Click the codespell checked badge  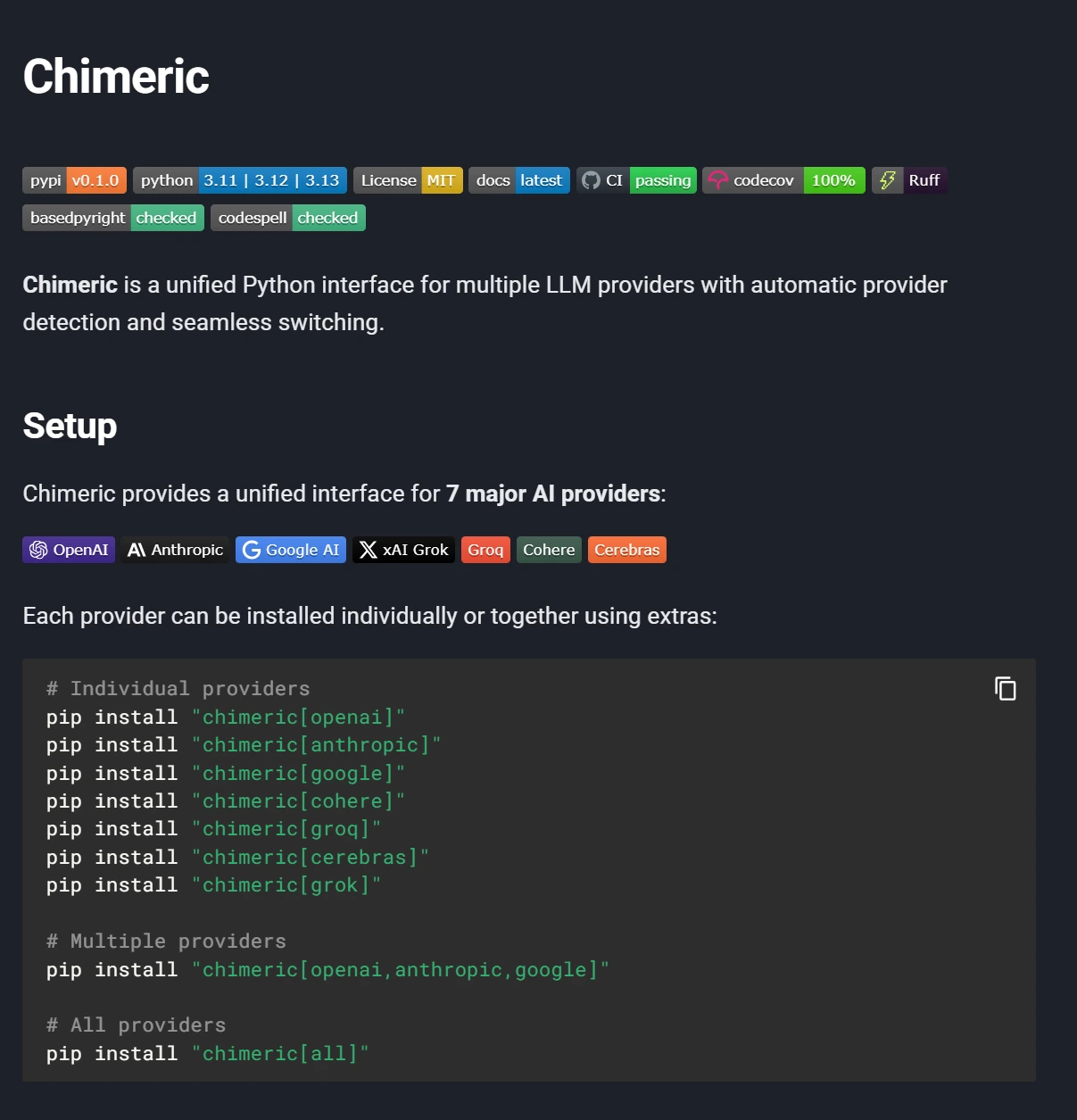coord(287,217)
